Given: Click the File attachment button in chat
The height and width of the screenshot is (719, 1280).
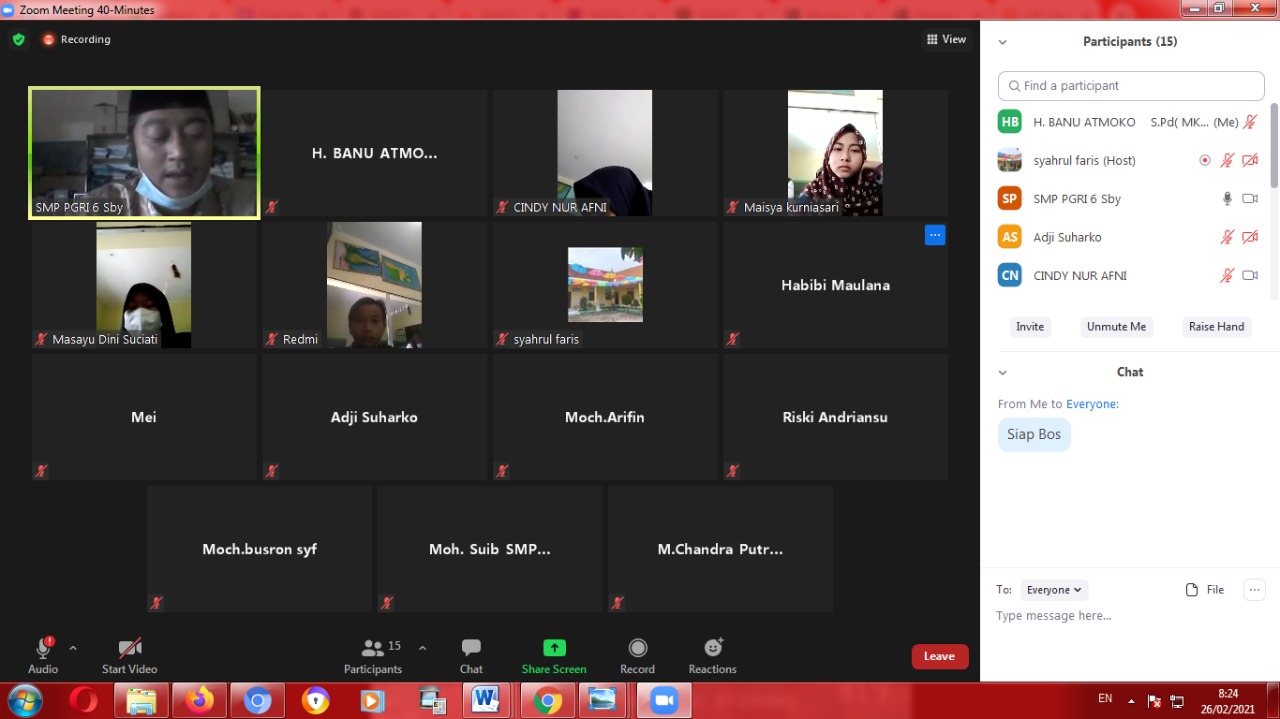Looking at the screenshot, I should click(x=1205, y=590).
